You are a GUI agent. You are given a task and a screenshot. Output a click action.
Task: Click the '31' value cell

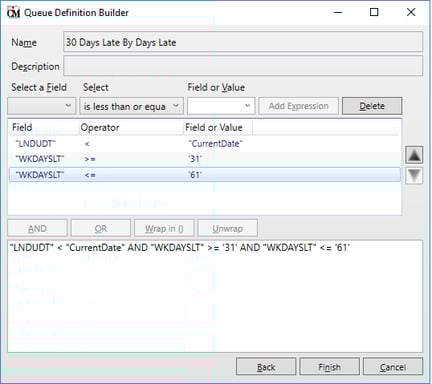(x=195, y=159)
